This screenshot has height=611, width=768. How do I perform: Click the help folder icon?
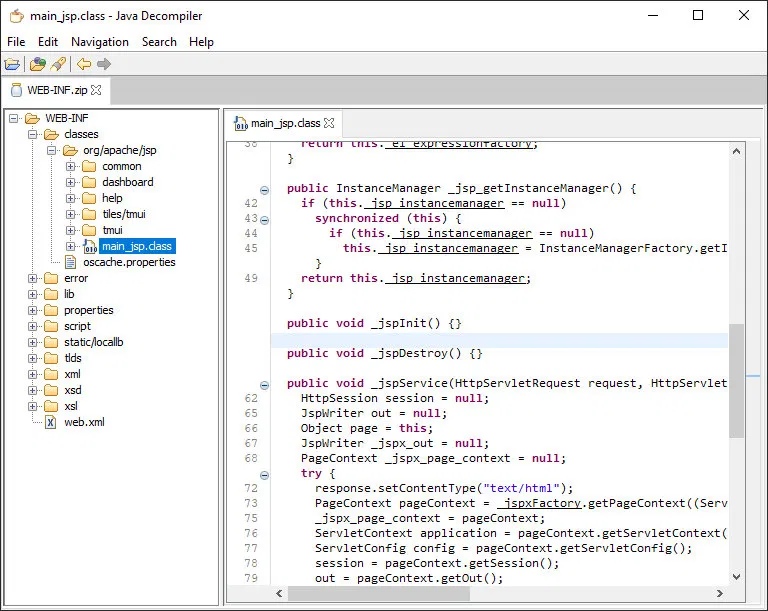point(89,198)
